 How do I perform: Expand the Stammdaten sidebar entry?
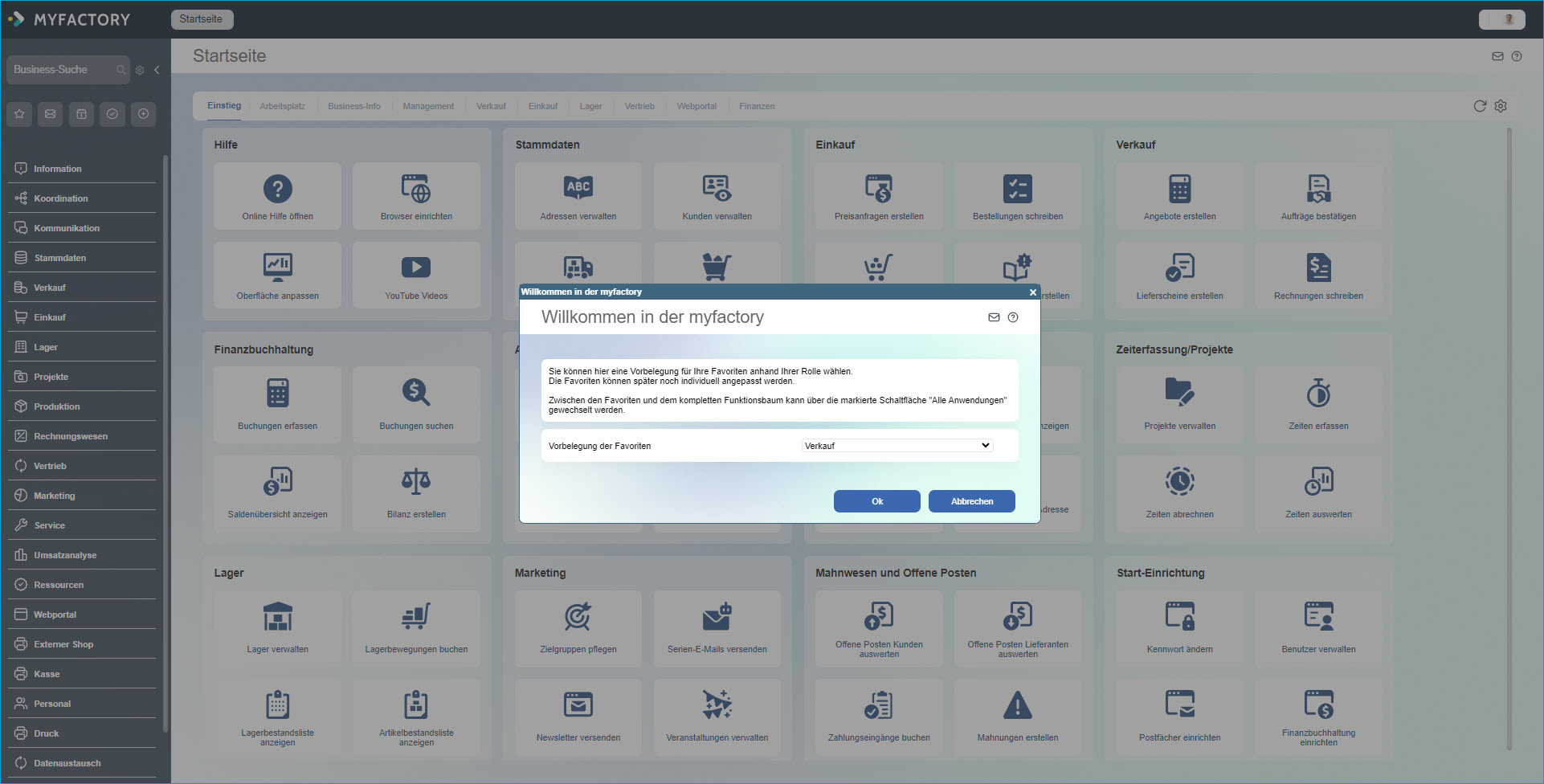click(60, 258)
